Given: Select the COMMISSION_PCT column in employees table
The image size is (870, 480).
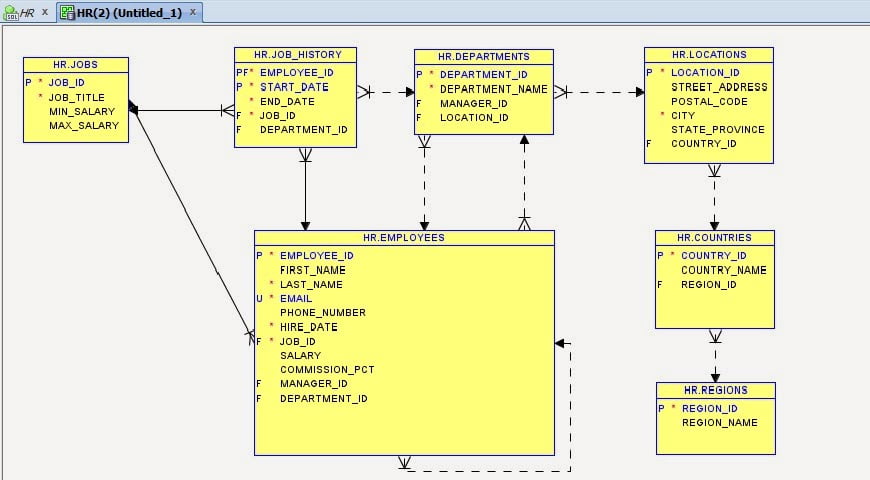Looking at the screenshot, I should [x=327, y=369].
